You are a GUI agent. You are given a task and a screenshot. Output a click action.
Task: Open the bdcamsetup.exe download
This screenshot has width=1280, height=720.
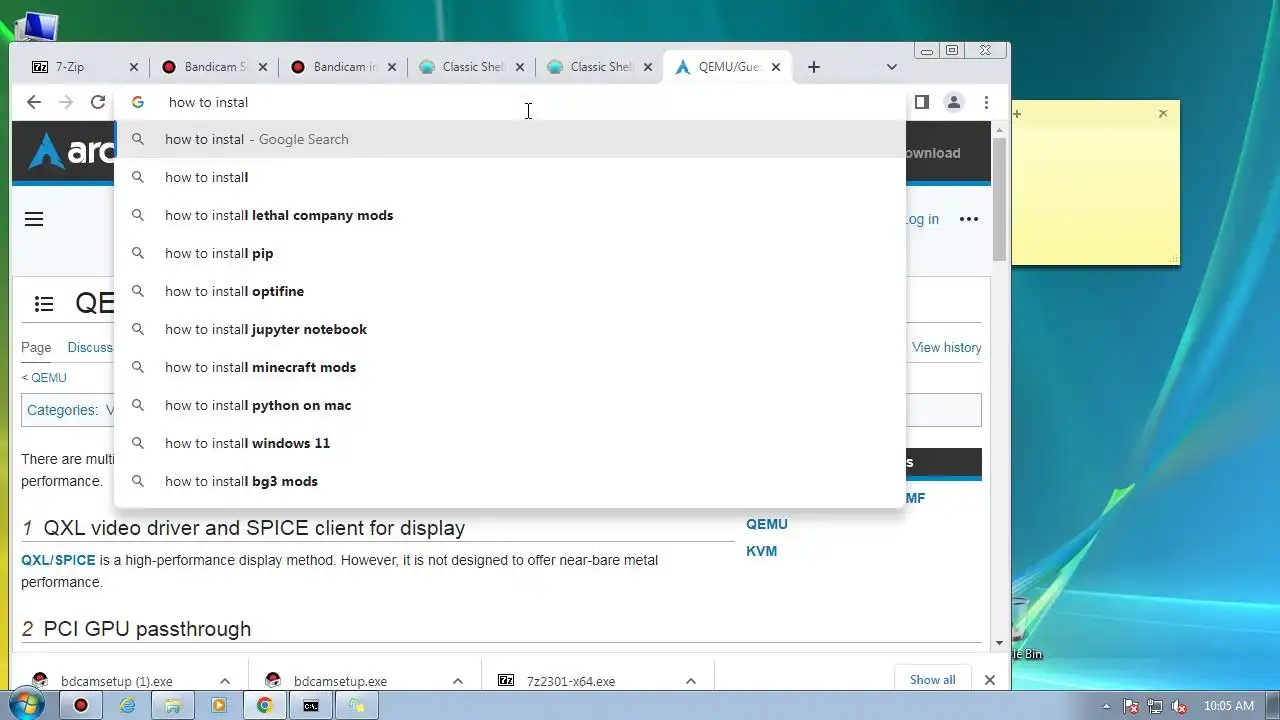(340, 681)
